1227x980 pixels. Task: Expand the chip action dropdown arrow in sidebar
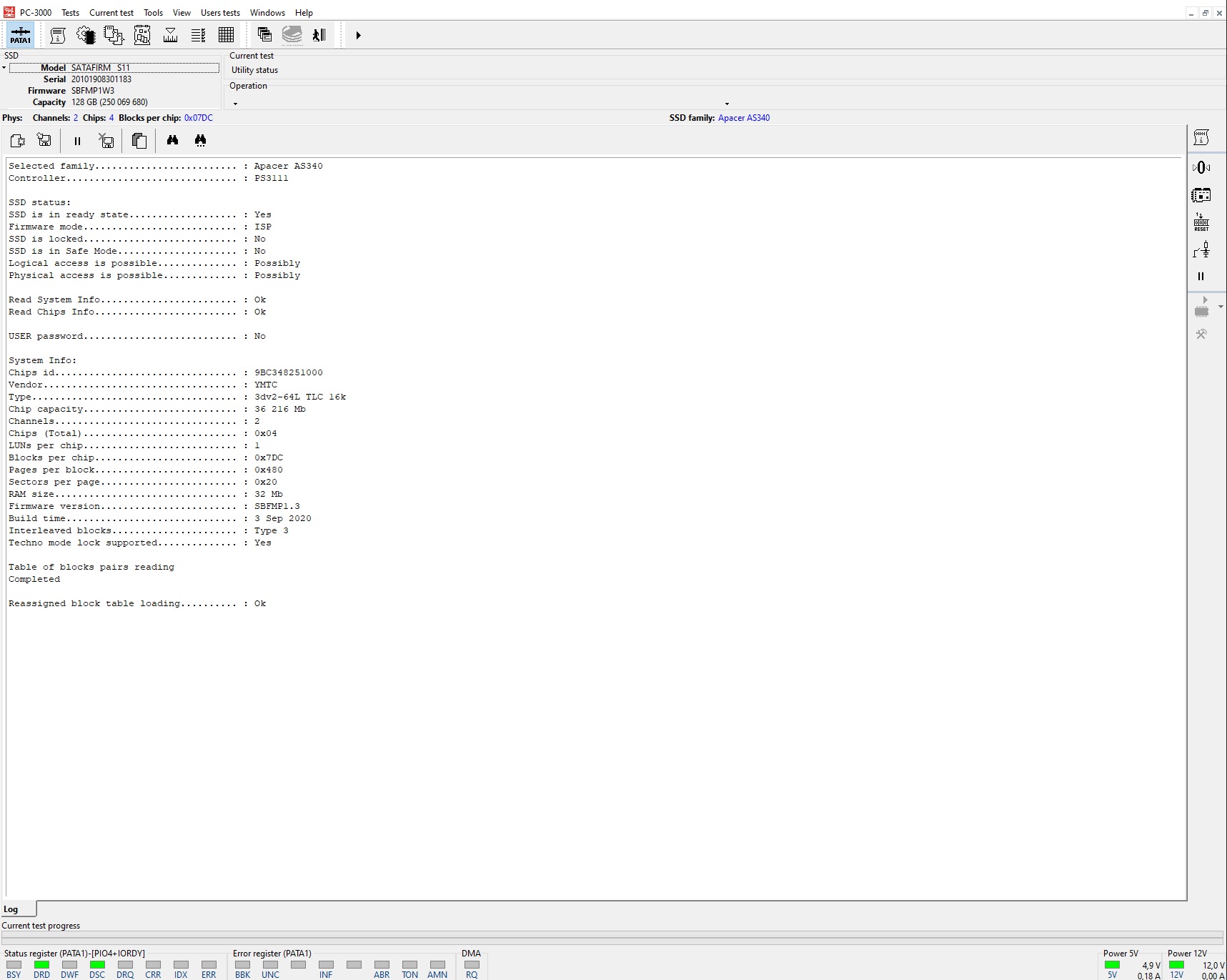click(1221, 307)
